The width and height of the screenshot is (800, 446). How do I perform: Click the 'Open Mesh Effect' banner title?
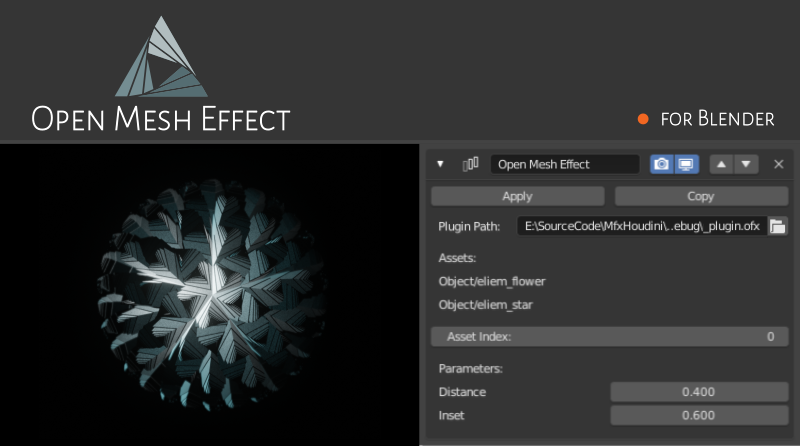[x=161, y=119]
